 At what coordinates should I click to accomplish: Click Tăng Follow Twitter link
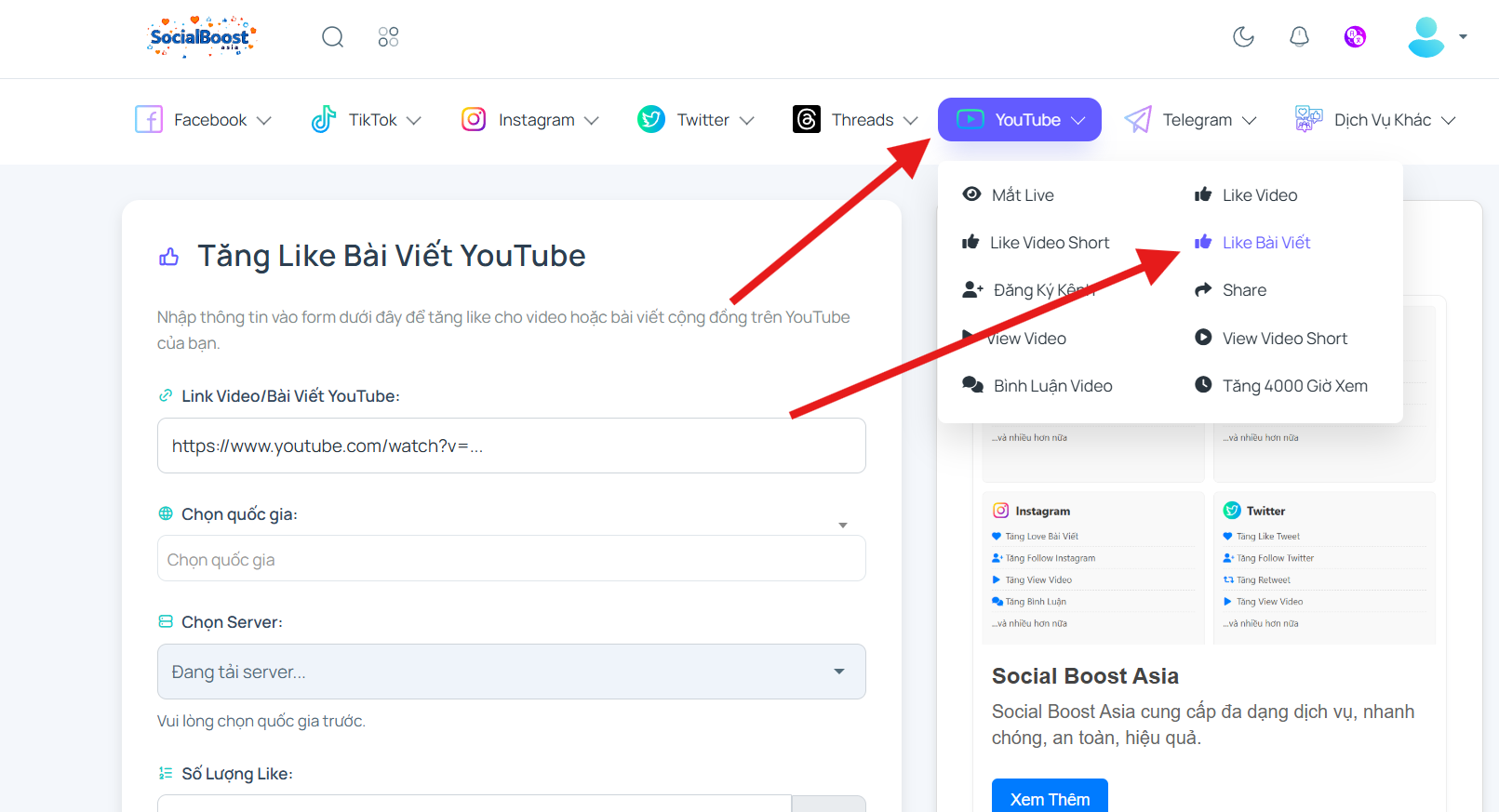coord(1275,558)
